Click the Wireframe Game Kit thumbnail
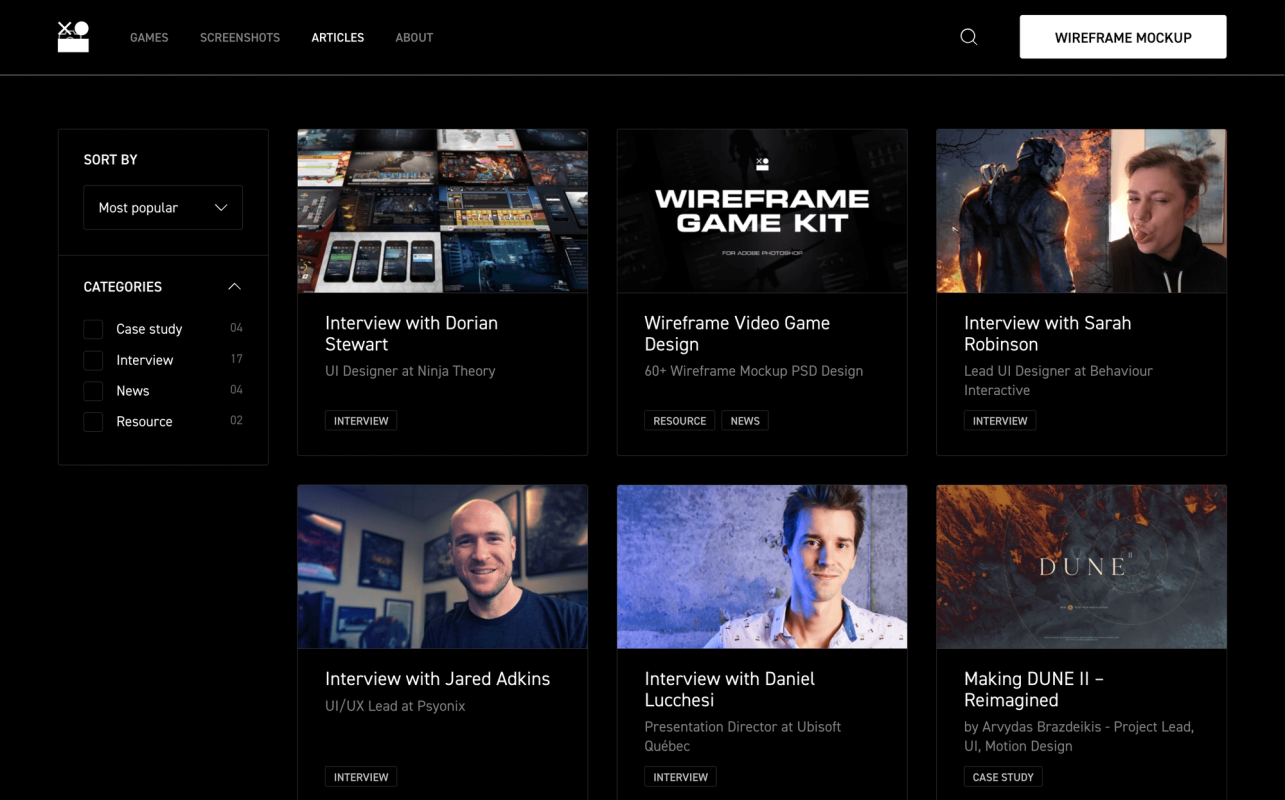The image size is (1285, 800). click(x=762, y=211)
